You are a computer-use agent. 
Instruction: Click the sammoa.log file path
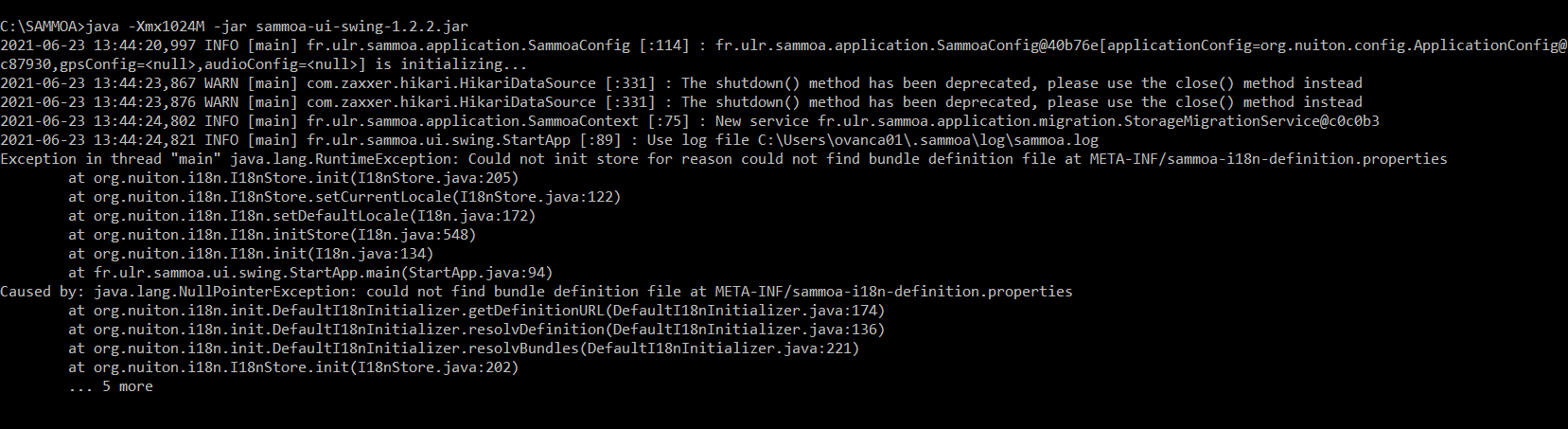click(928, 140)
